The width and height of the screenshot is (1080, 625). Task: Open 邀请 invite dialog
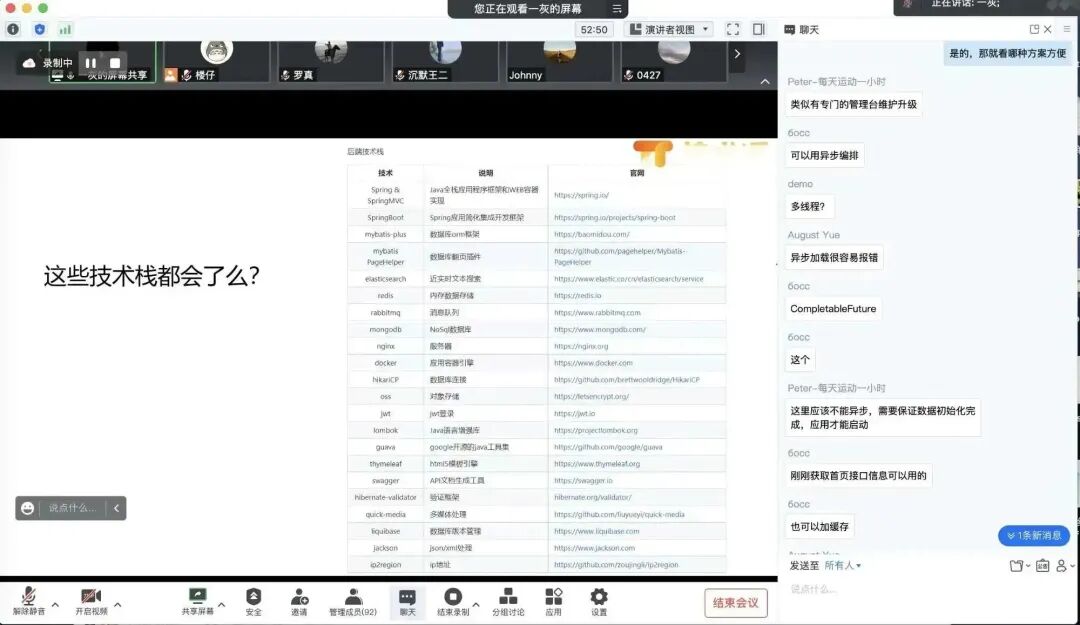299,602
